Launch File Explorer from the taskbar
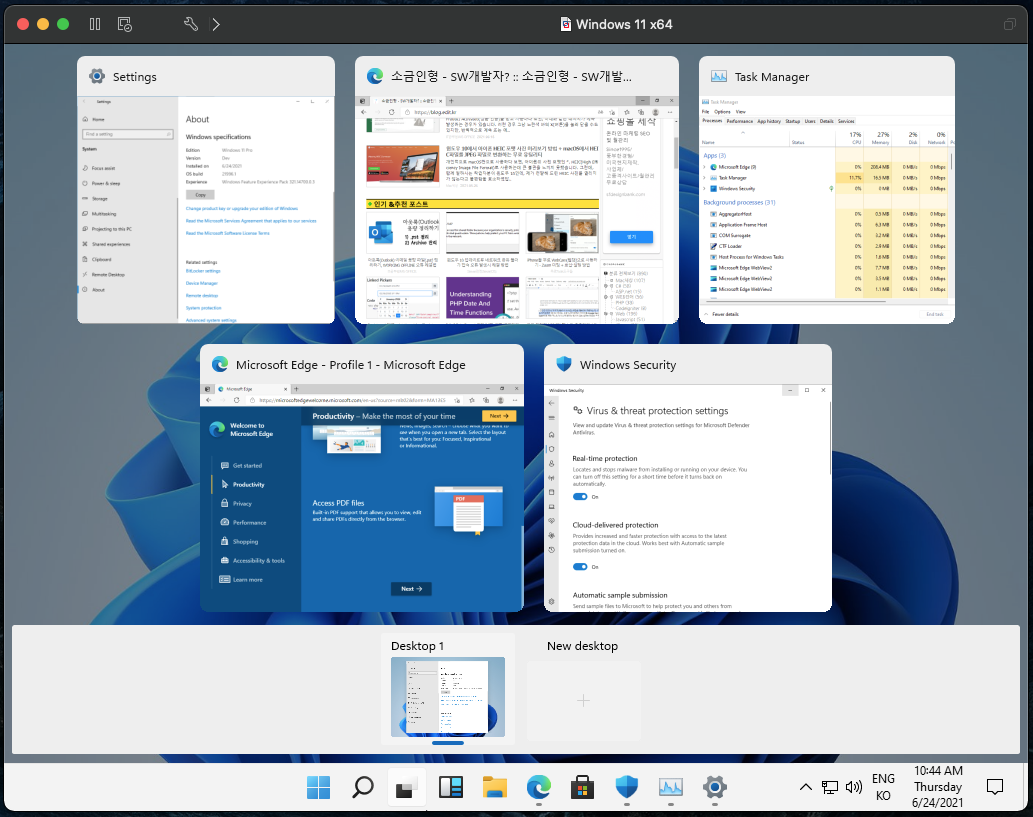The width and height of the screenshot is (1033, 817). click(x=495, y=787)
